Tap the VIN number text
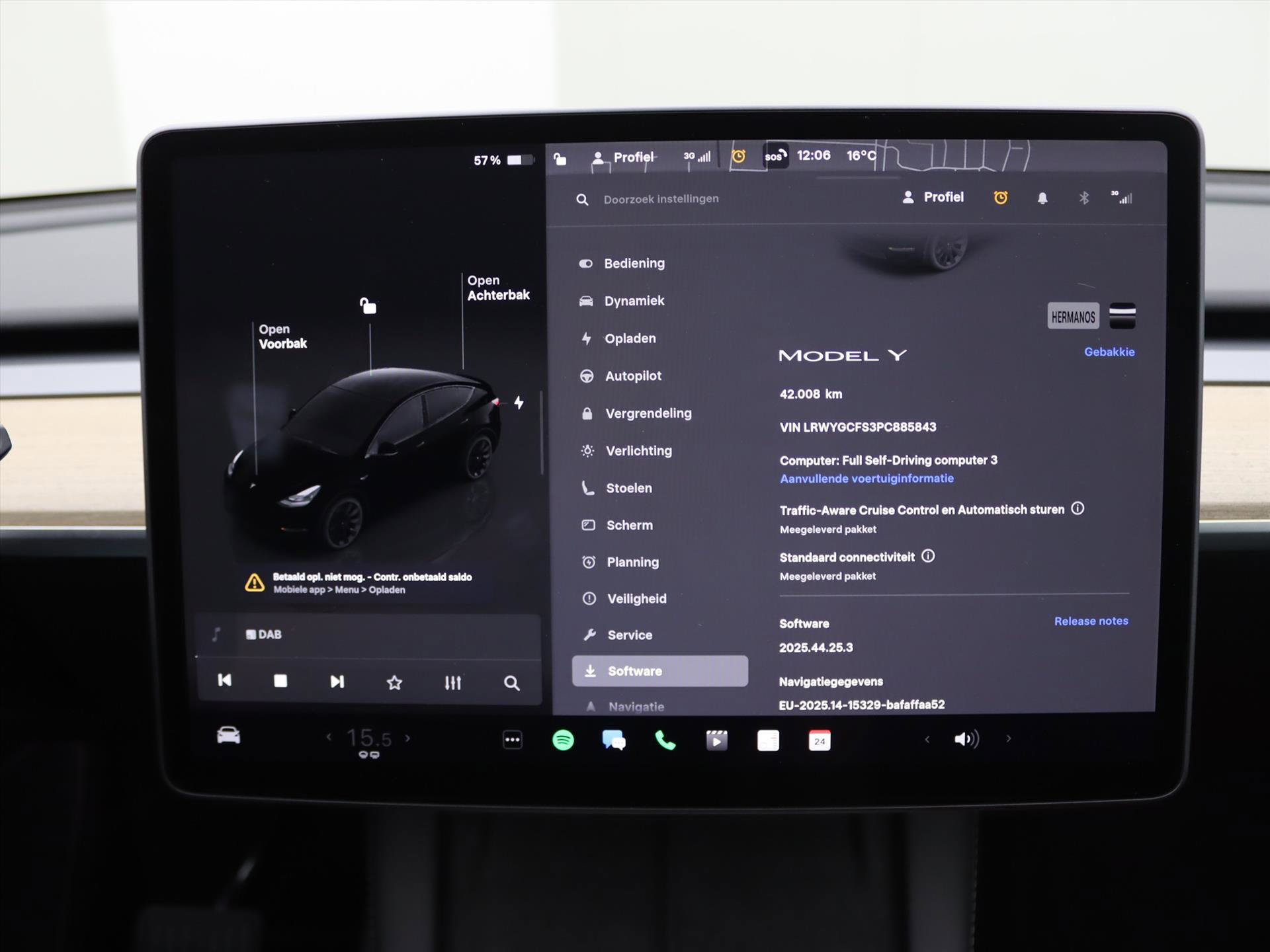This screenshot has height=952, width=1270. pos(858,427)
